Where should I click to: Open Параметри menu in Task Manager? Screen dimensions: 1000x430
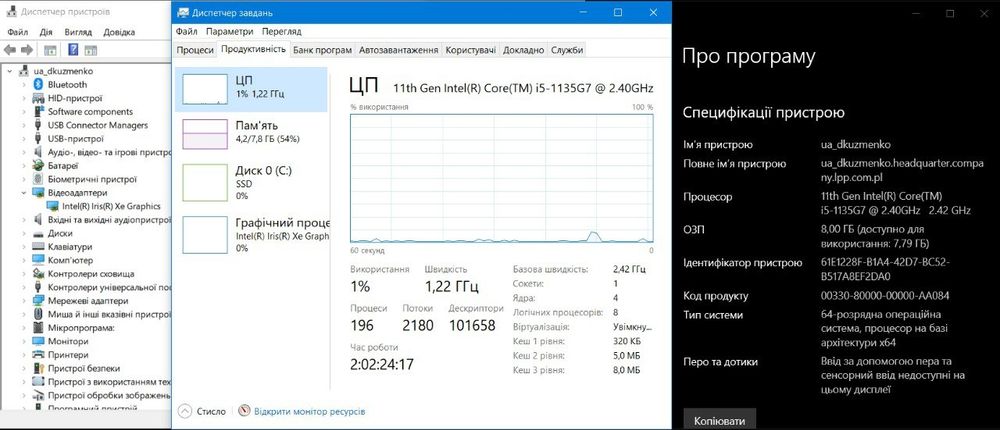(x=230, y=31)
